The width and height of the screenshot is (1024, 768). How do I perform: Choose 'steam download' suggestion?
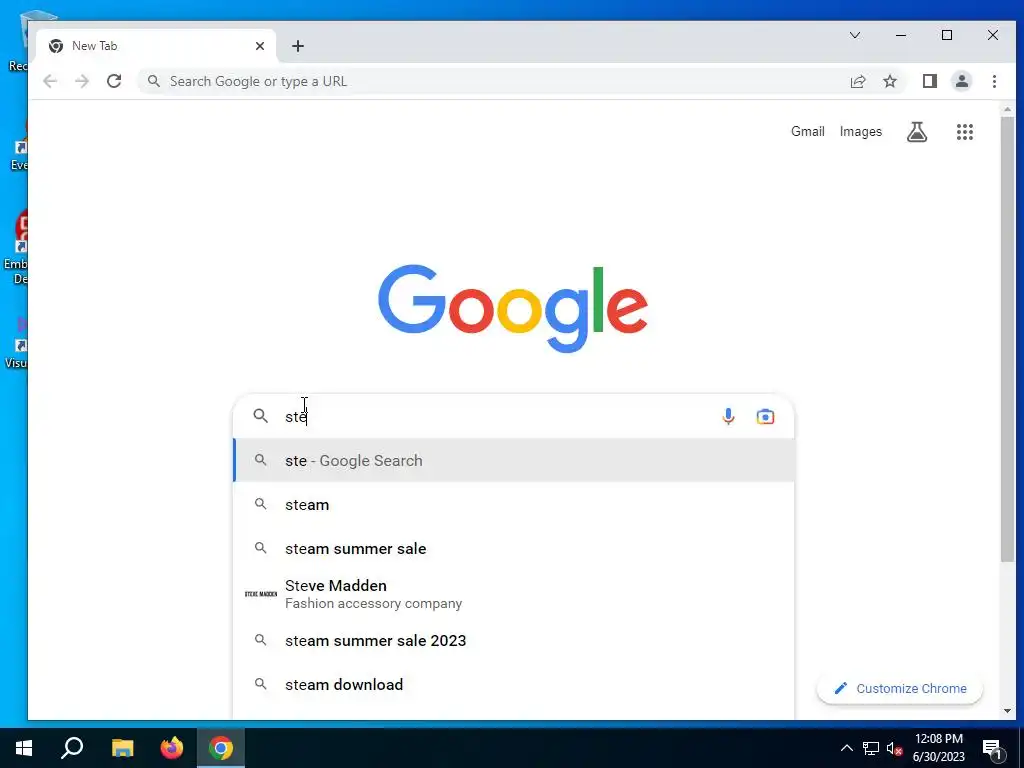[514, 684]
